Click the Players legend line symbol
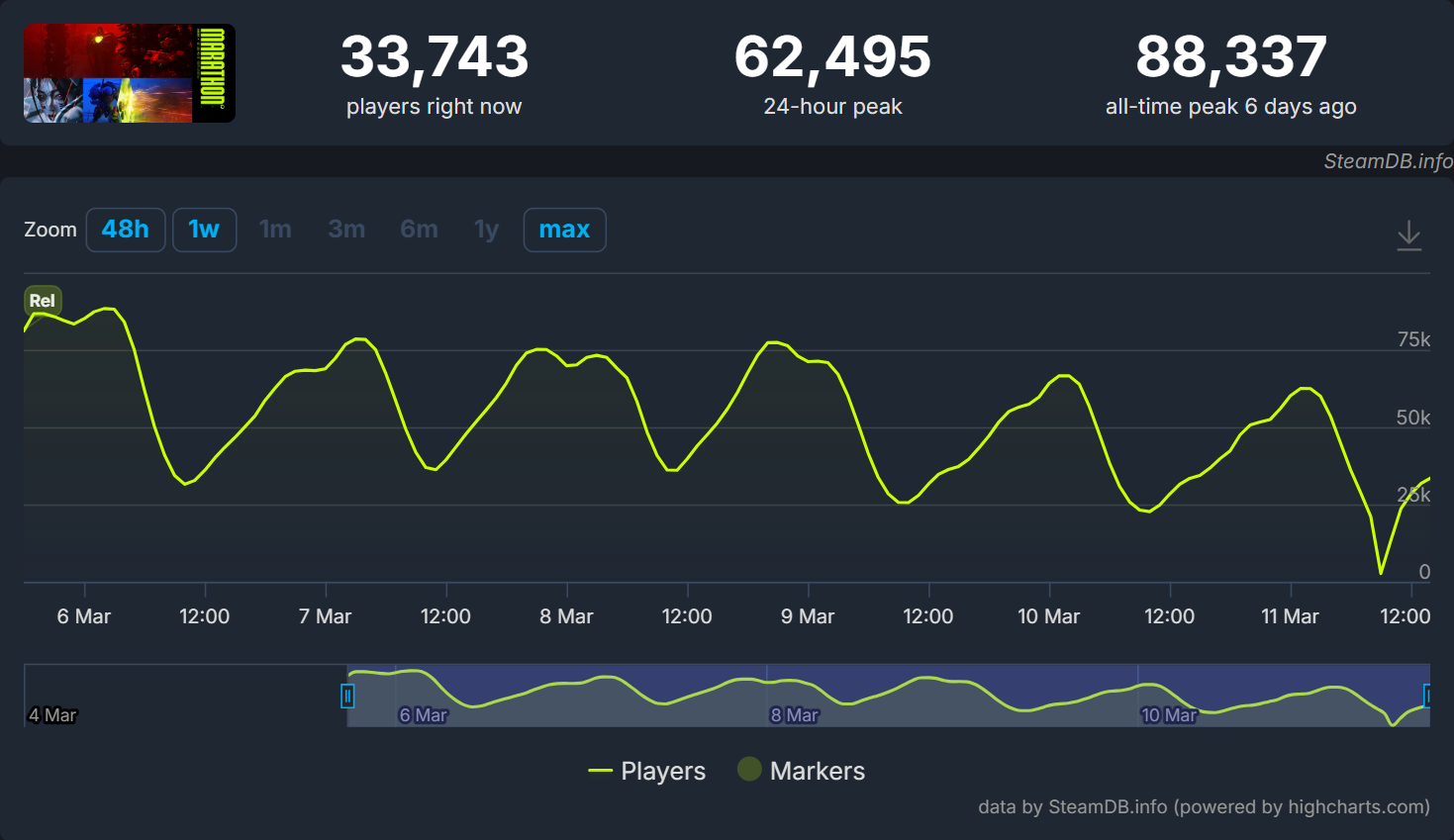 point(600,771)
